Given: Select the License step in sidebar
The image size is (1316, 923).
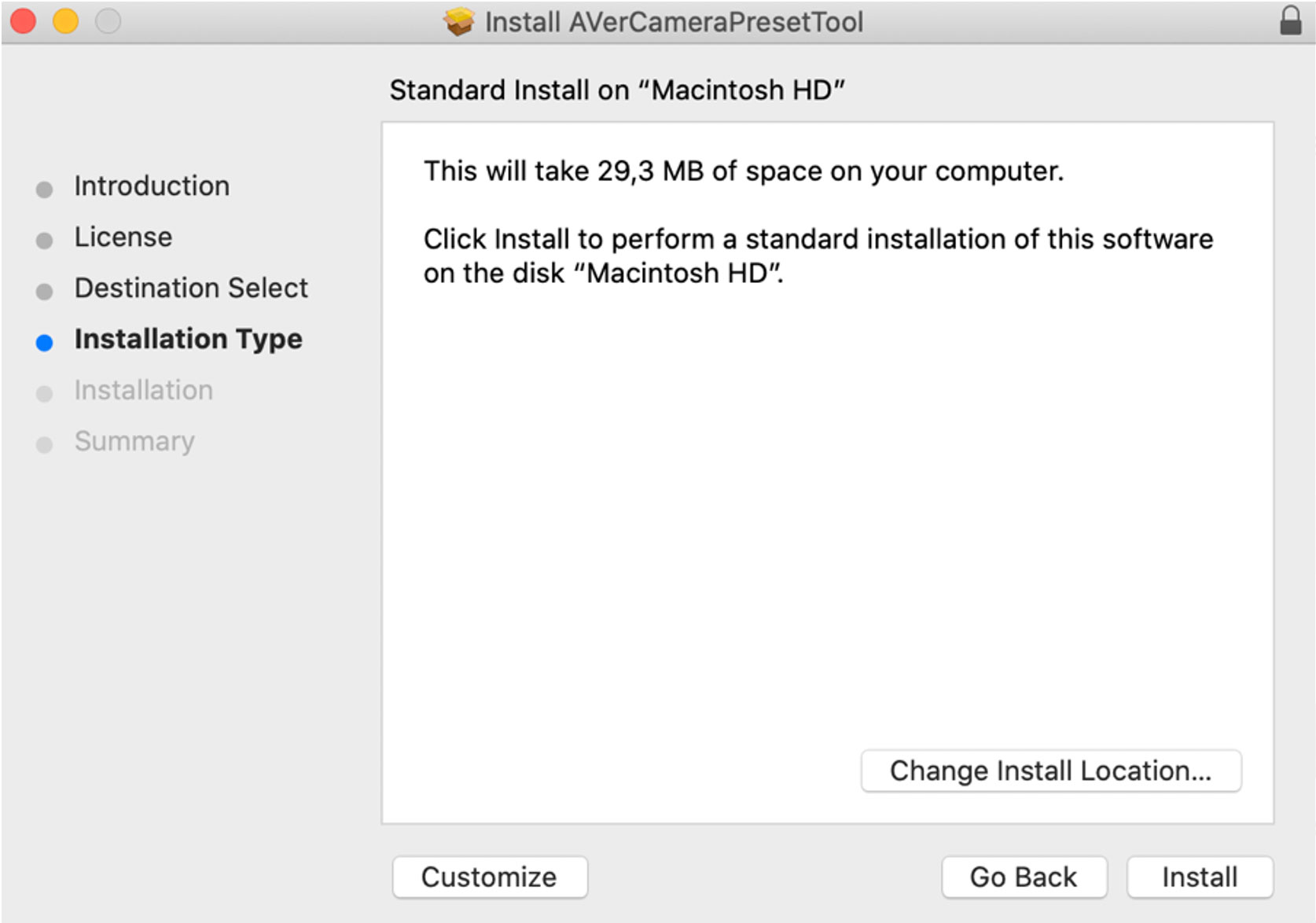Looking at the screenshot, I should pyautogui.click(x=123, y=237).
